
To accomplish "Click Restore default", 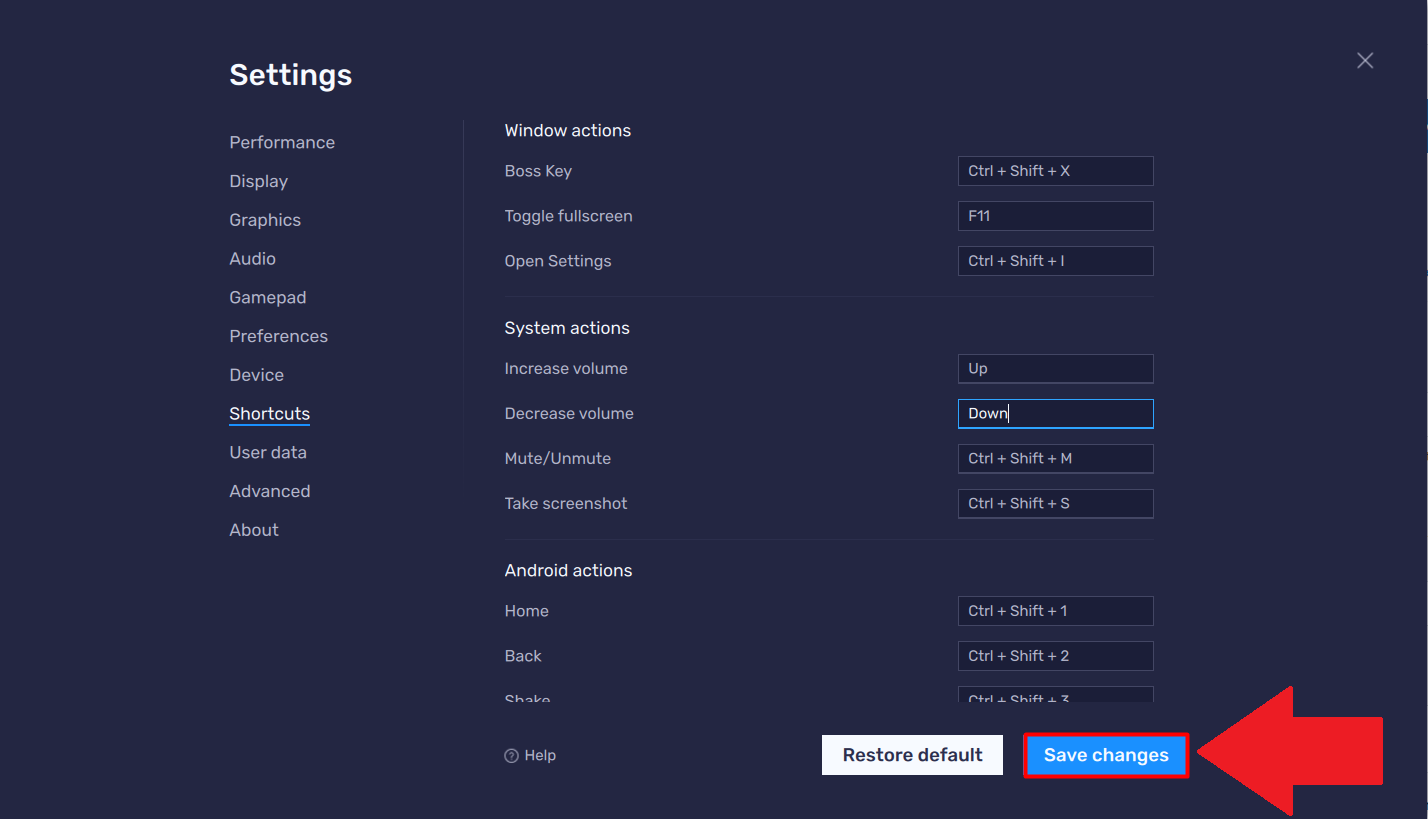I will click(911, 755).
